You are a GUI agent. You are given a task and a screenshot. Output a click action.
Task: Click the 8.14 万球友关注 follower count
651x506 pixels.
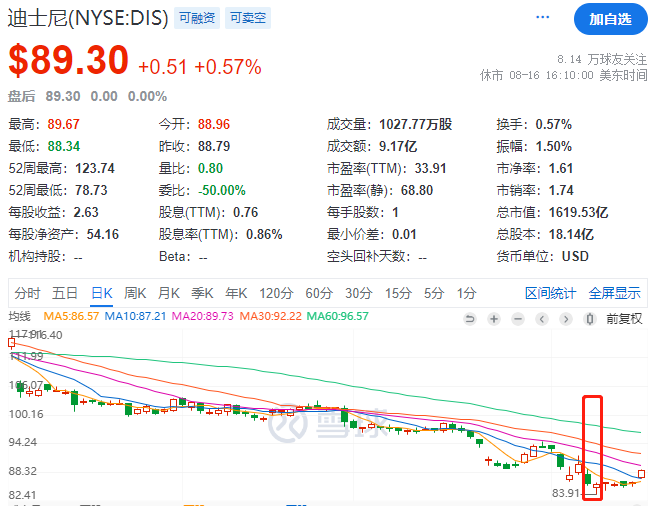pos(602,59)
